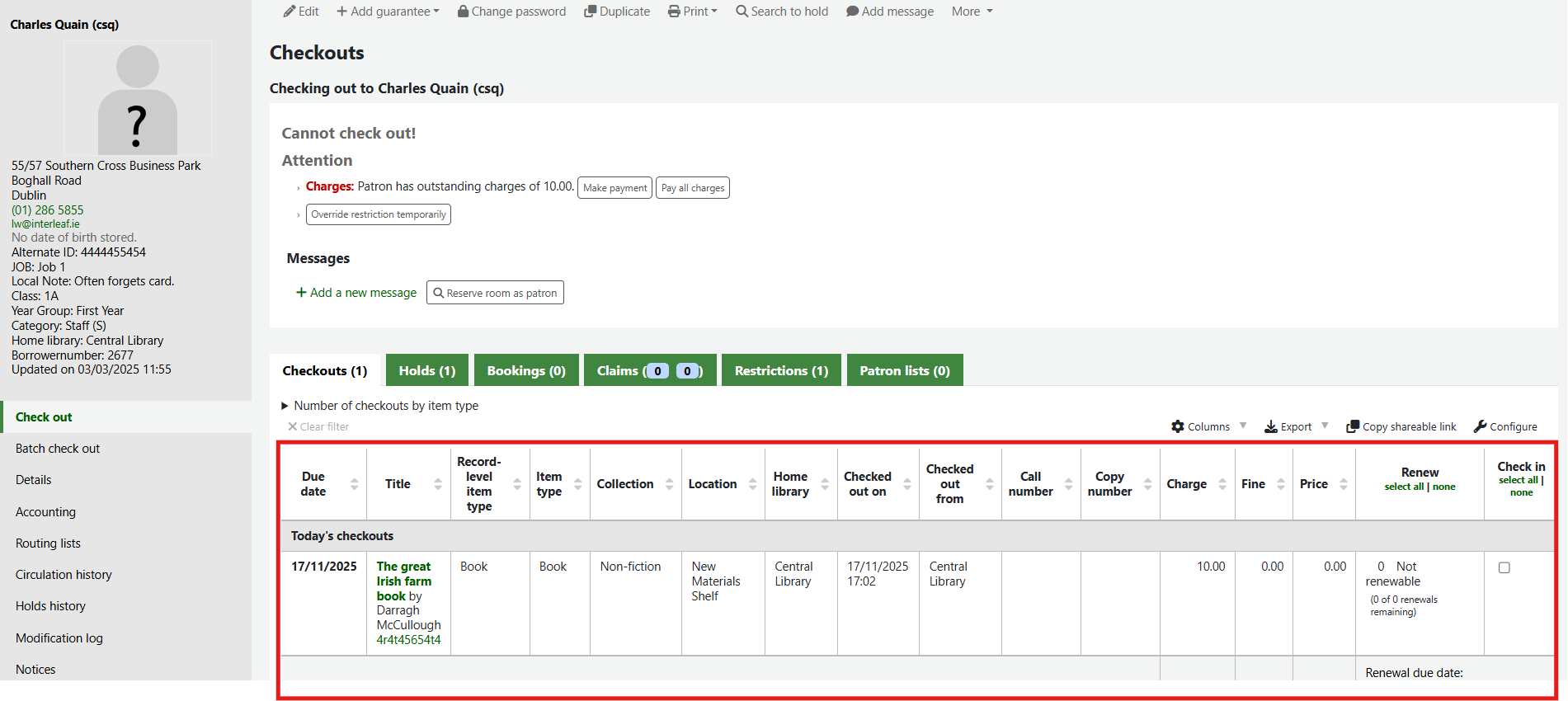Click the patron placeholder photo

point(138,99)
